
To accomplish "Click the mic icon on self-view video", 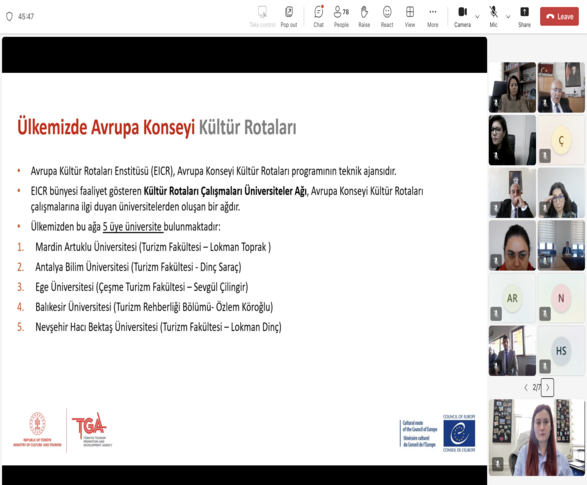I will pyautogui.click(x=497, y=464).
